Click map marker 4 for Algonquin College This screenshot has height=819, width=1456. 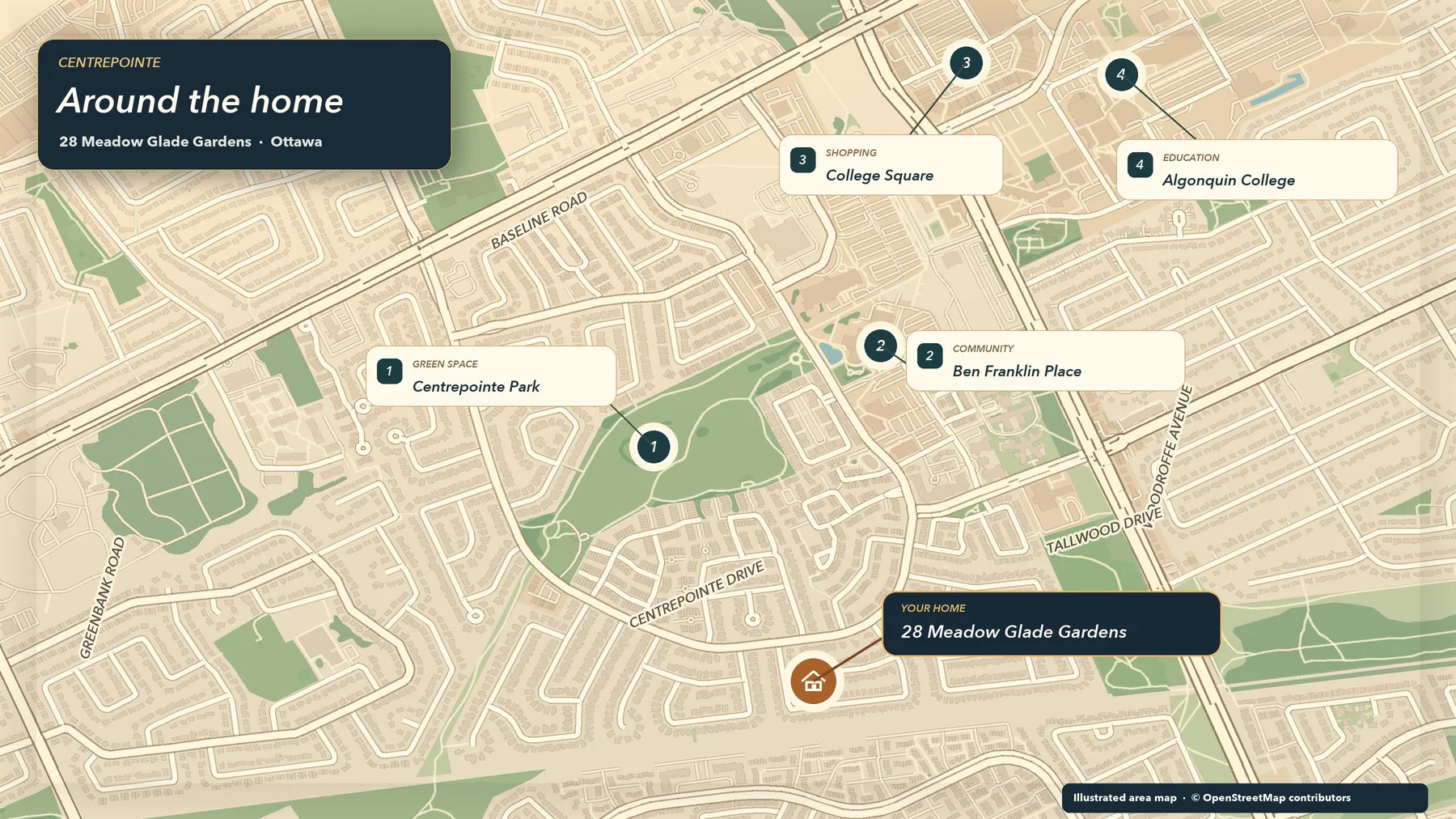pos(1121,74)
